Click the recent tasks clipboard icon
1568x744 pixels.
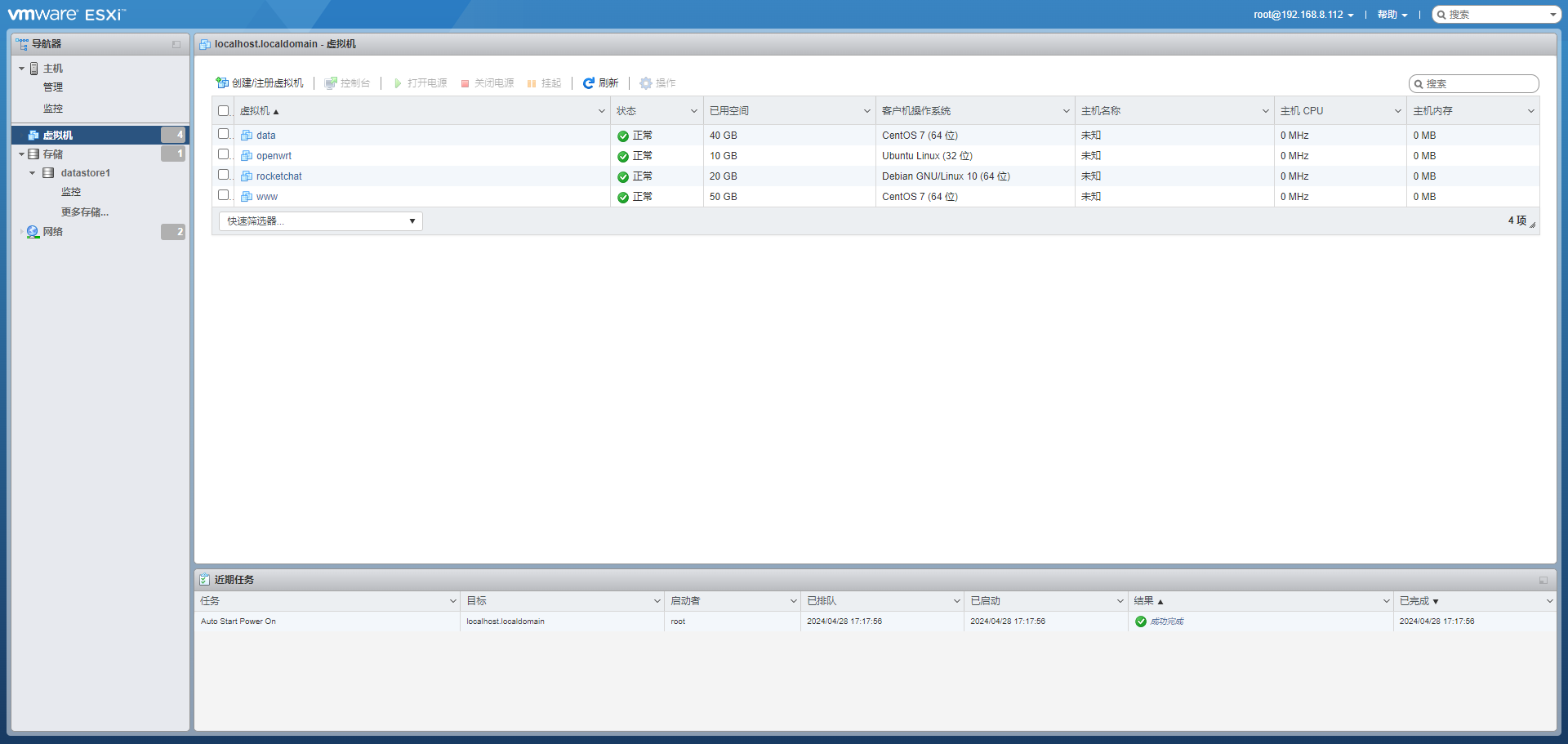[x=205, y=580]
